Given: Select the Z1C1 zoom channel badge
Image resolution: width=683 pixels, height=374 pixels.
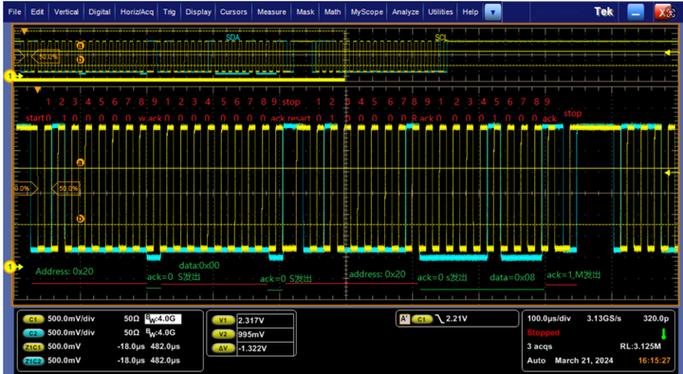Looking at the screenshot, I should (33, 347).
